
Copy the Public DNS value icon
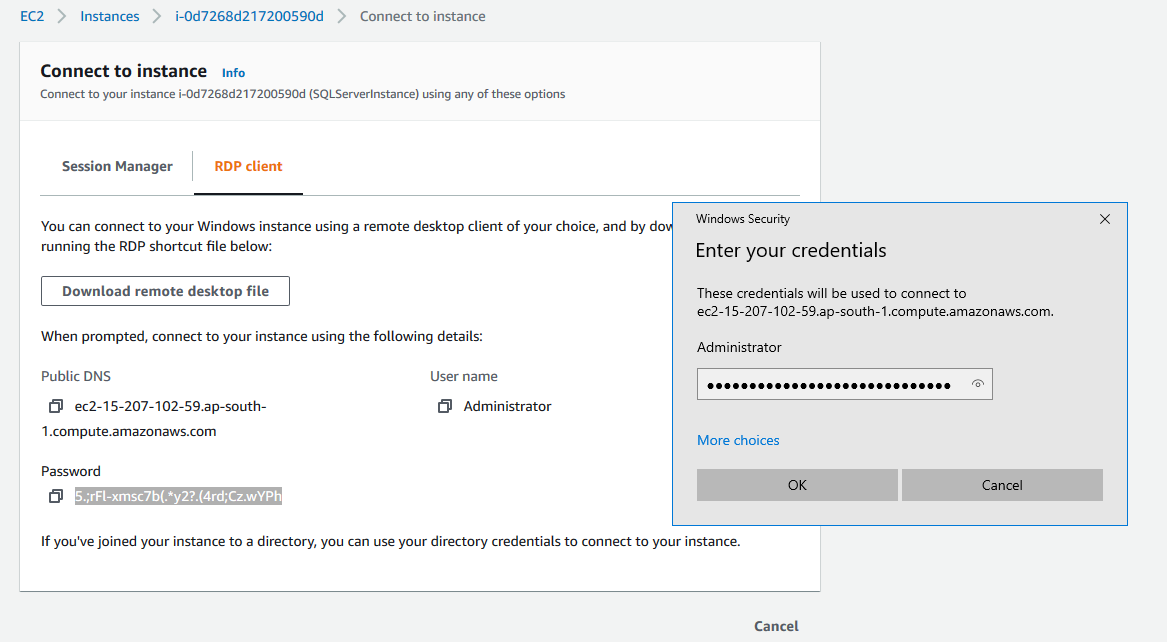[x=55, y=407]
